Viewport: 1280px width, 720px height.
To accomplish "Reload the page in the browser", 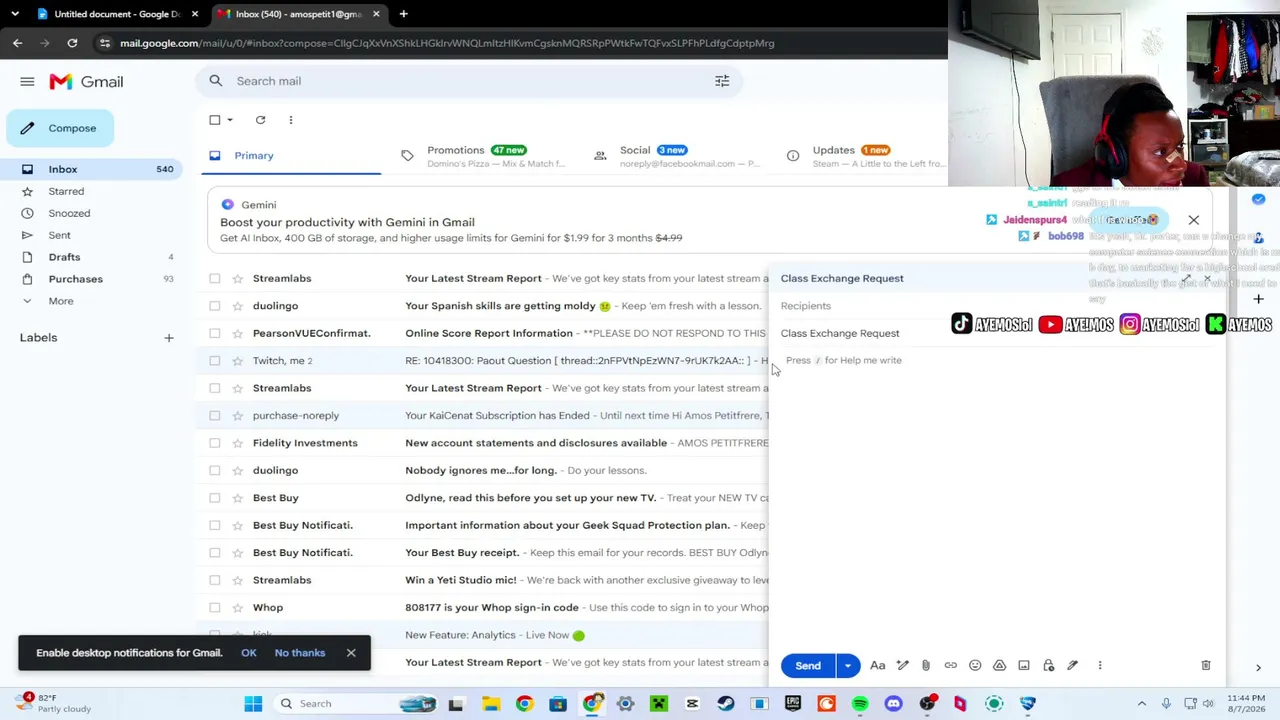I will (x=72, y=43).
